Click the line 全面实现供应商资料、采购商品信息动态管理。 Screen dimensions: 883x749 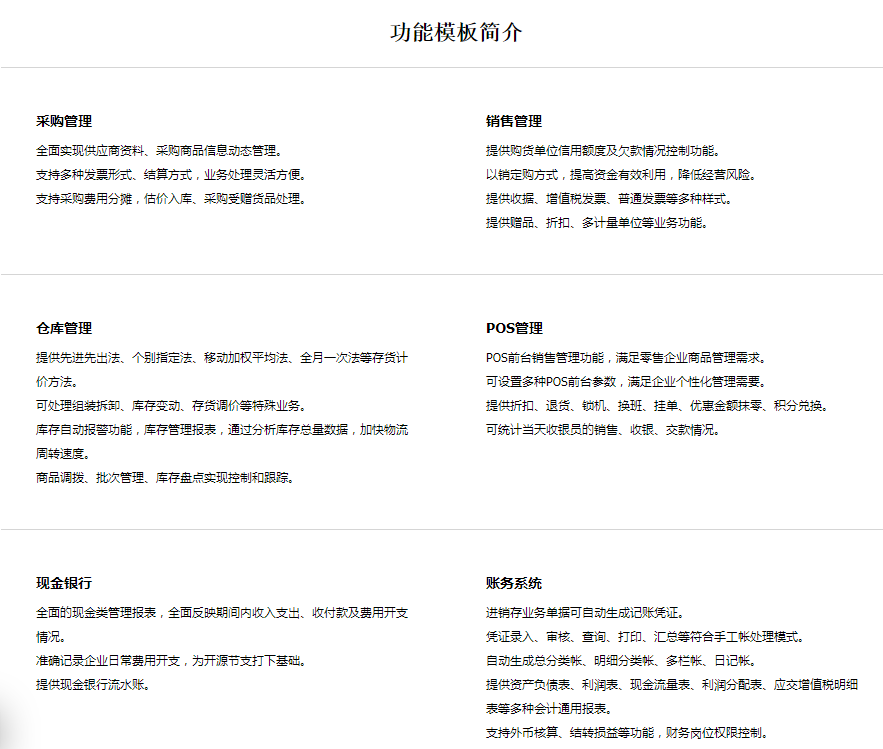pos(159,151)
